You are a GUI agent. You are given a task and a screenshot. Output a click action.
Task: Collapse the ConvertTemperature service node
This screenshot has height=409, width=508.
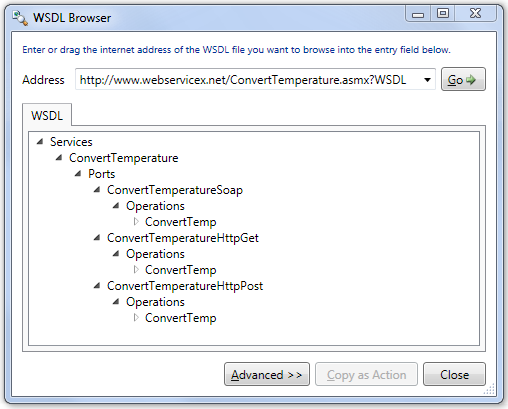coord(59,158)
